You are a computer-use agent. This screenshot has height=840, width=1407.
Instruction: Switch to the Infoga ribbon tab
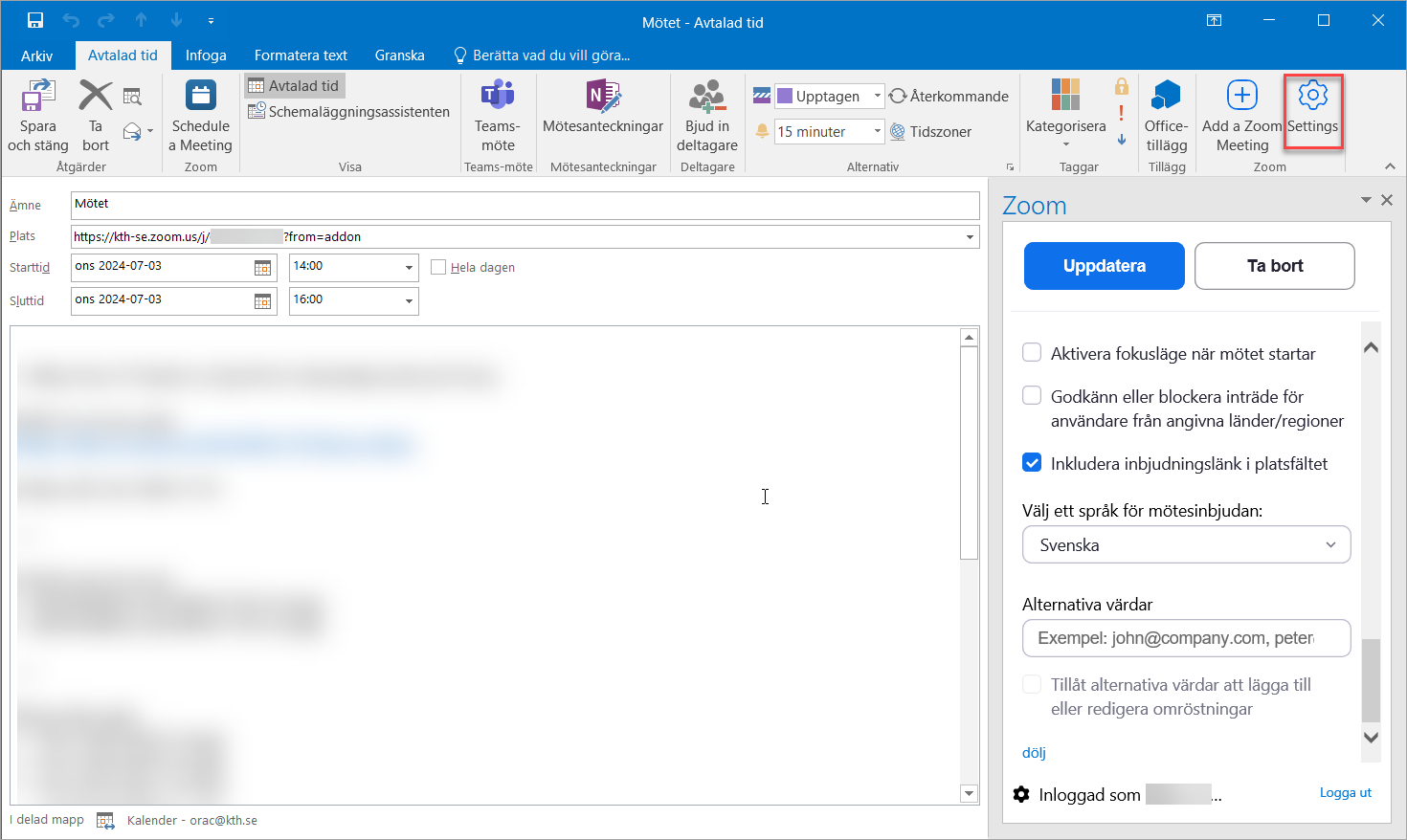coord(206,55)
